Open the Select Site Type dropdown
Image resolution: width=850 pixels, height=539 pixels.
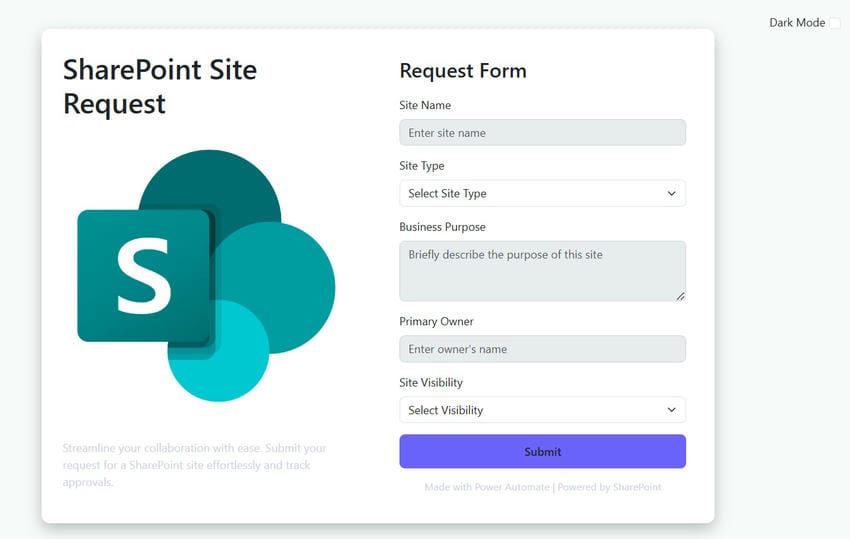point(542,194)
